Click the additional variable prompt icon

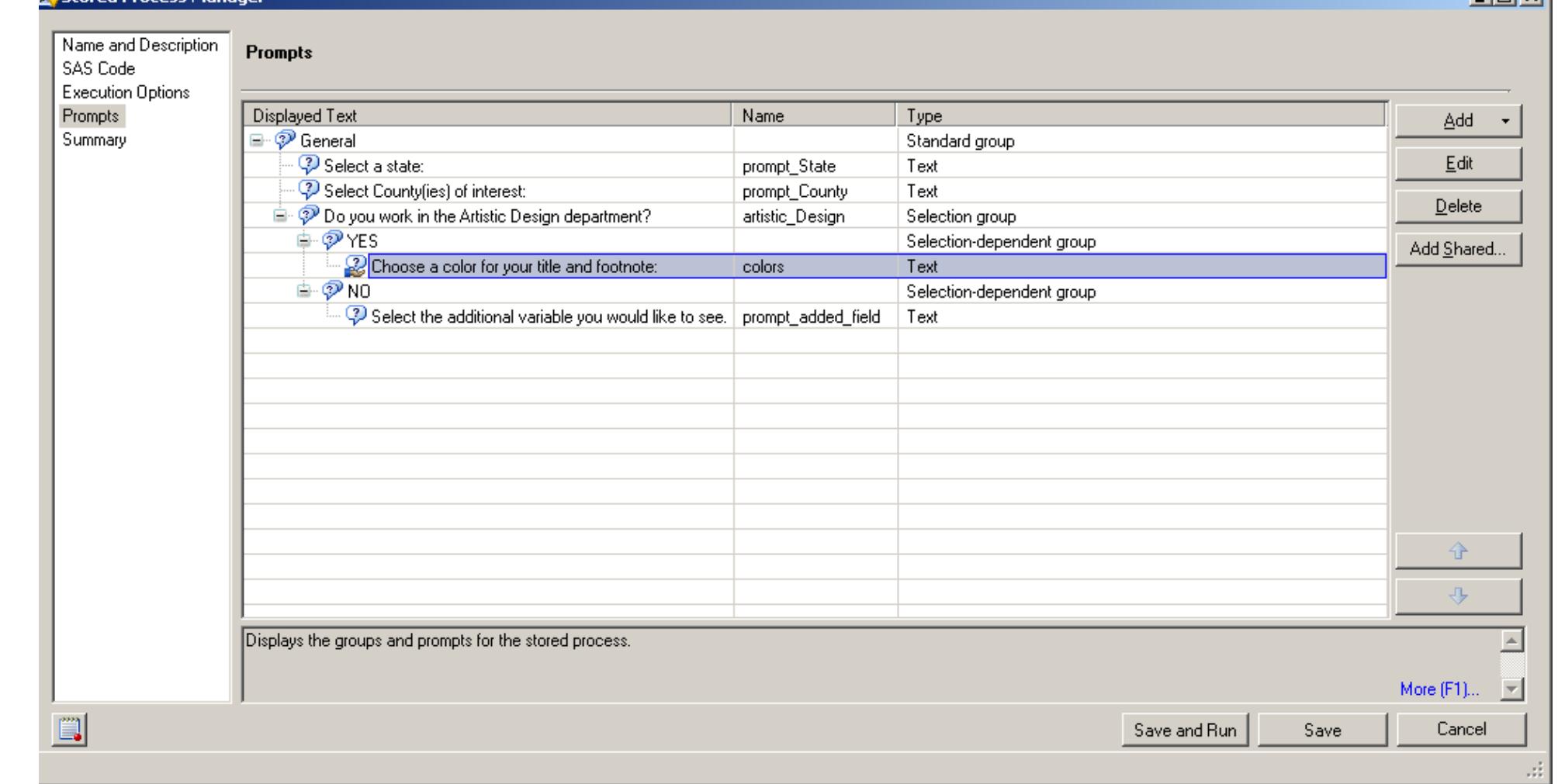coord(356,316)
